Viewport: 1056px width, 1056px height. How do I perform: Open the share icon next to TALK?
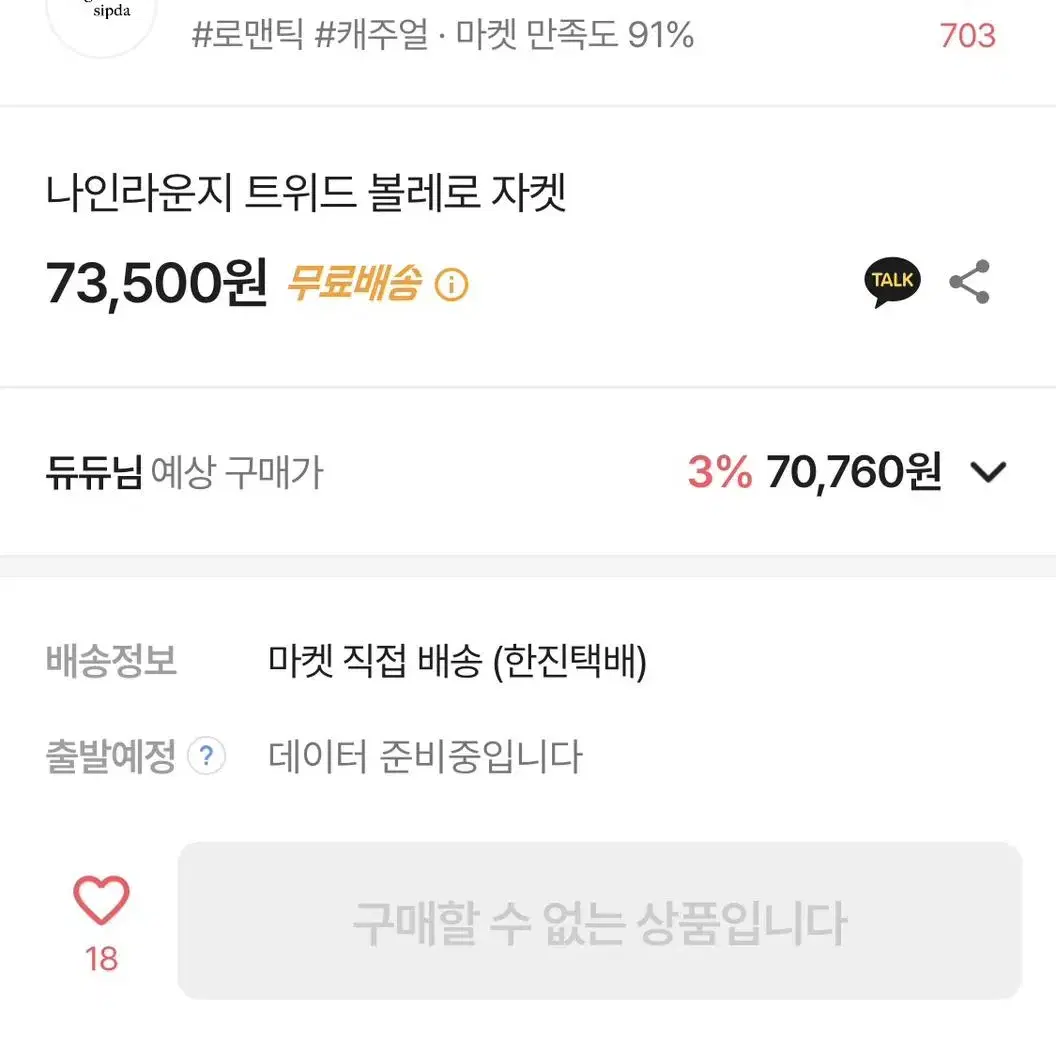pyautogui.click(x=970, y=282)
